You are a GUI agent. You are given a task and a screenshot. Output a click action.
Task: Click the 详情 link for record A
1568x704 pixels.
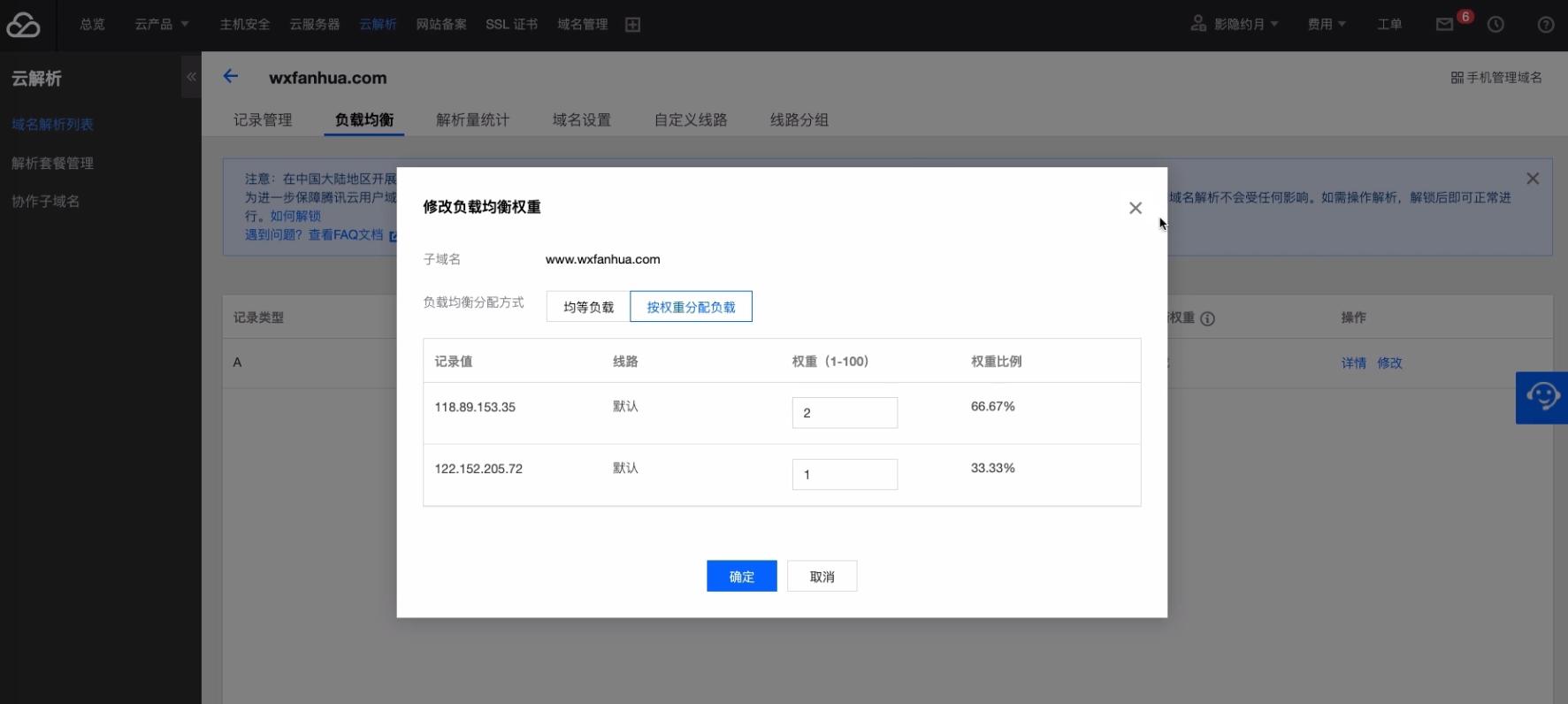[x=1353, y=363]
